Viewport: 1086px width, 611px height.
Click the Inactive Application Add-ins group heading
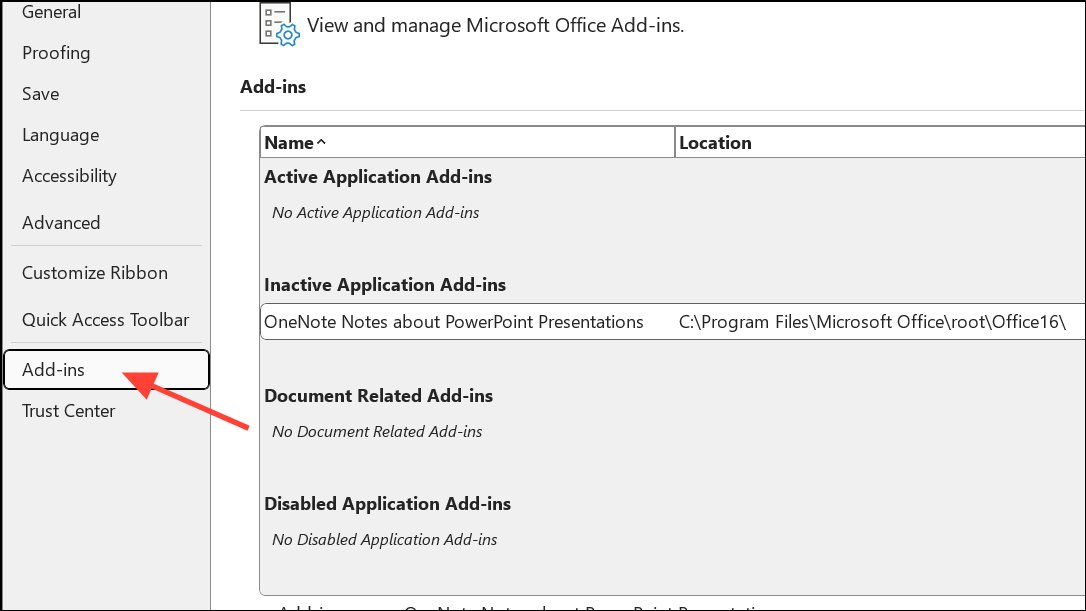point(385,285)
